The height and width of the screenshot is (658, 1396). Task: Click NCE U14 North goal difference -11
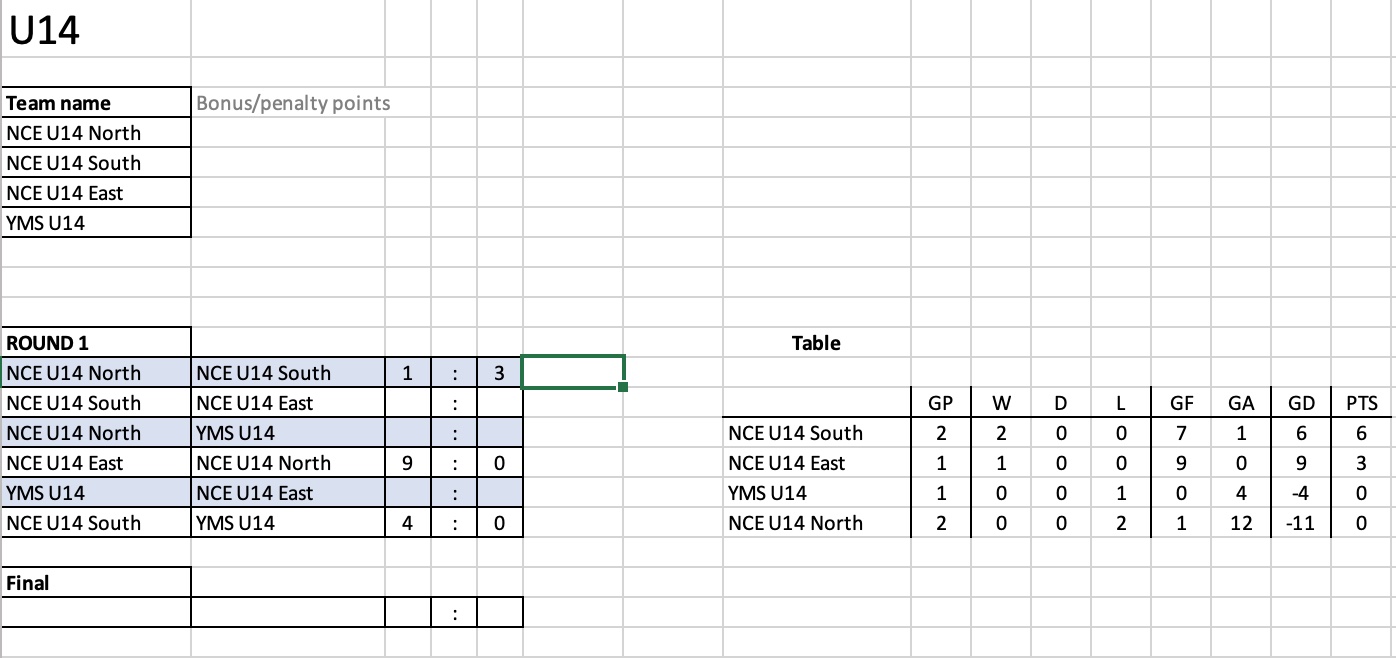point(1301,523)
